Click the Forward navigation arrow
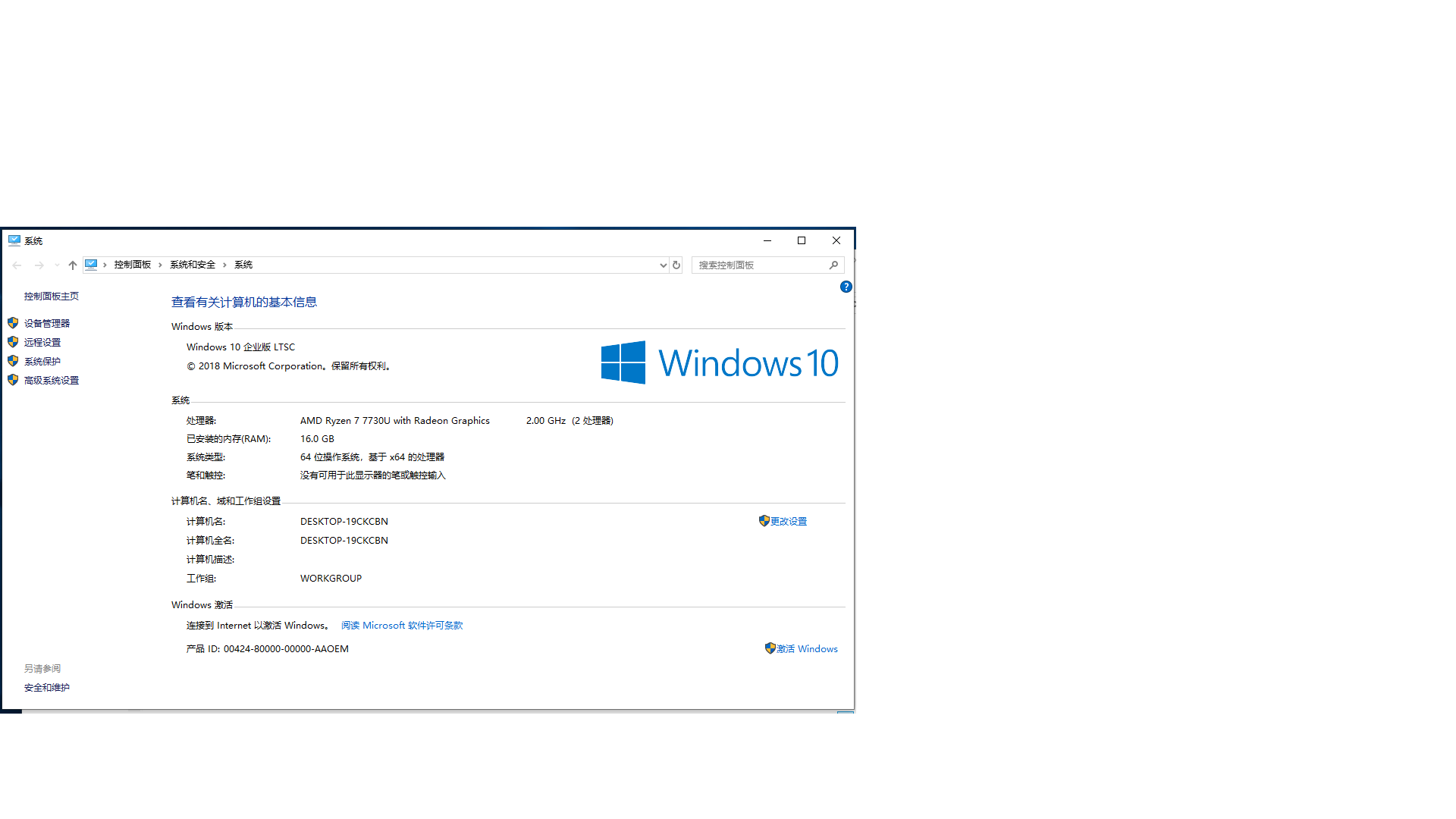Viewport: 1456px width, 819px height. (x=39, y=265)
